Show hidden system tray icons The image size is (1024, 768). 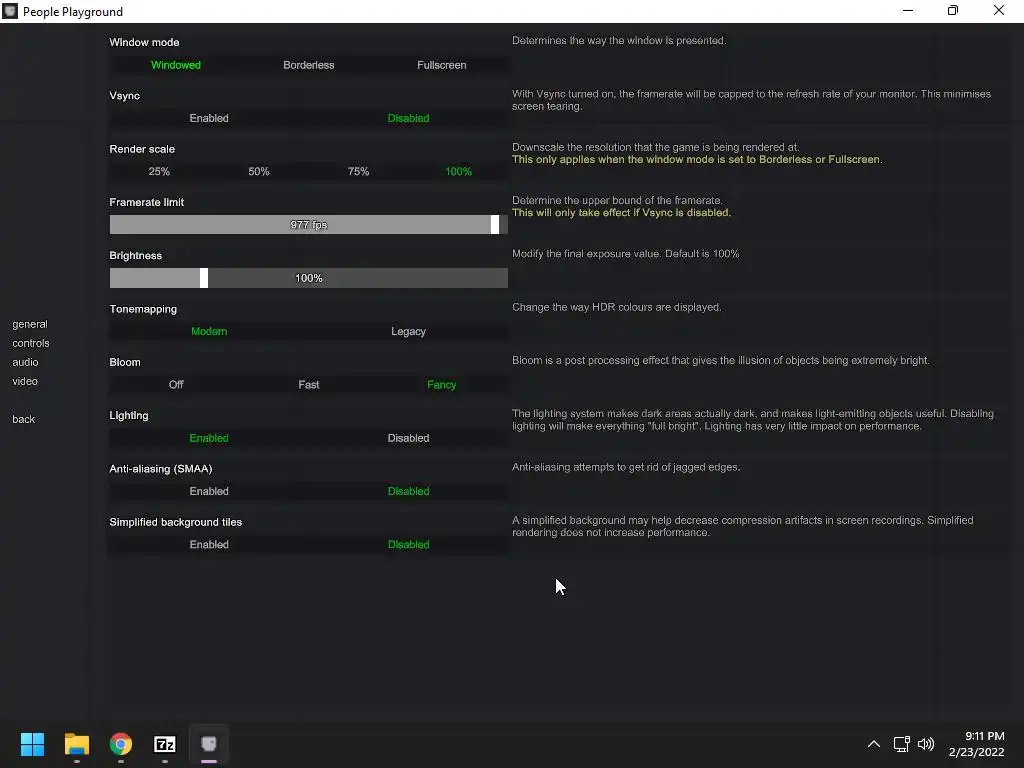[x=874, y=744]
